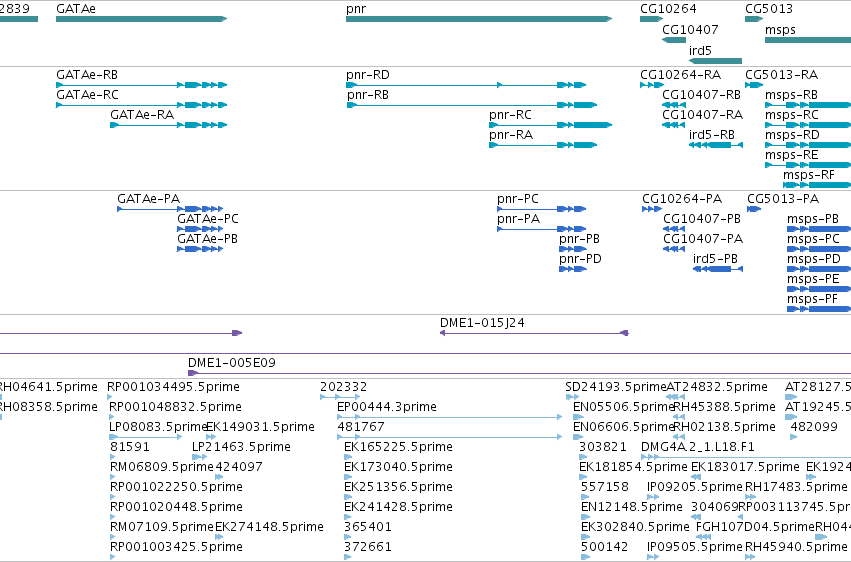
Task: Click the GATAe-RB transcript label
Action: point(87,75)
